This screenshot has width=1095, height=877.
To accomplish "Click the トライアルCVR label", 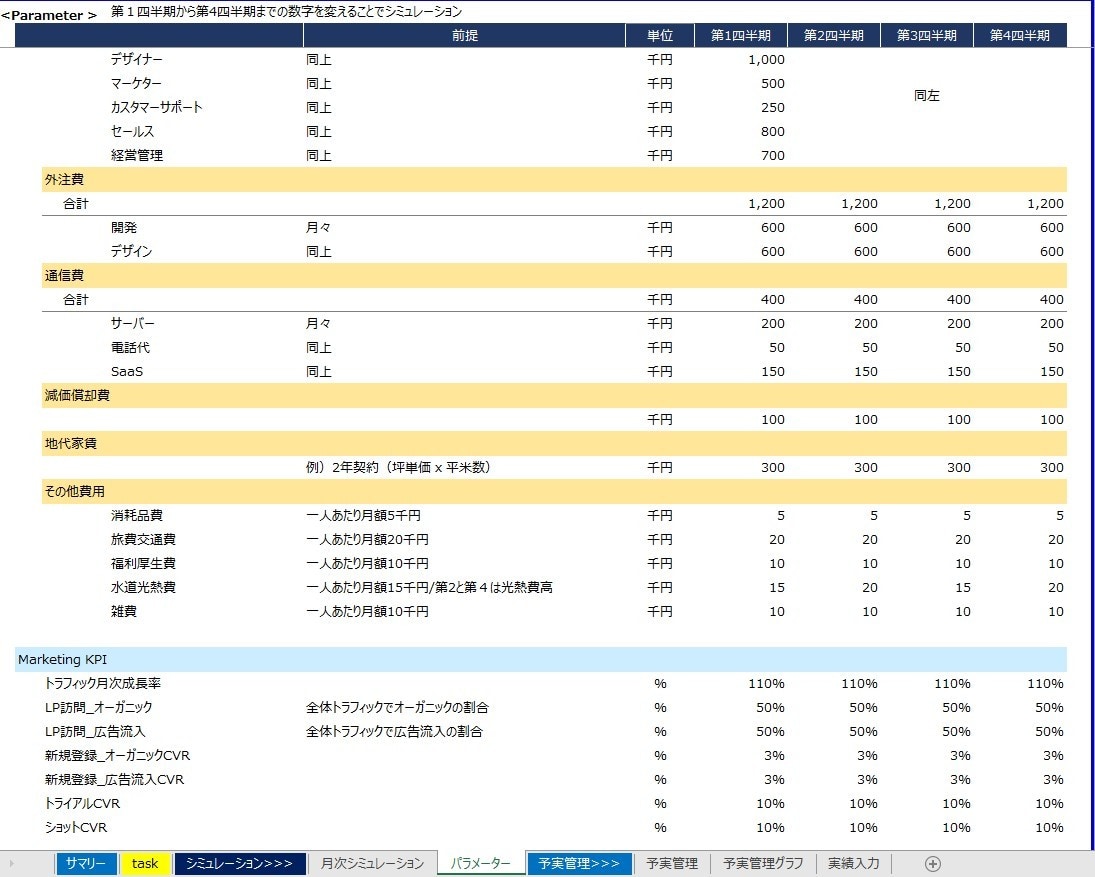I will point(82,804).
